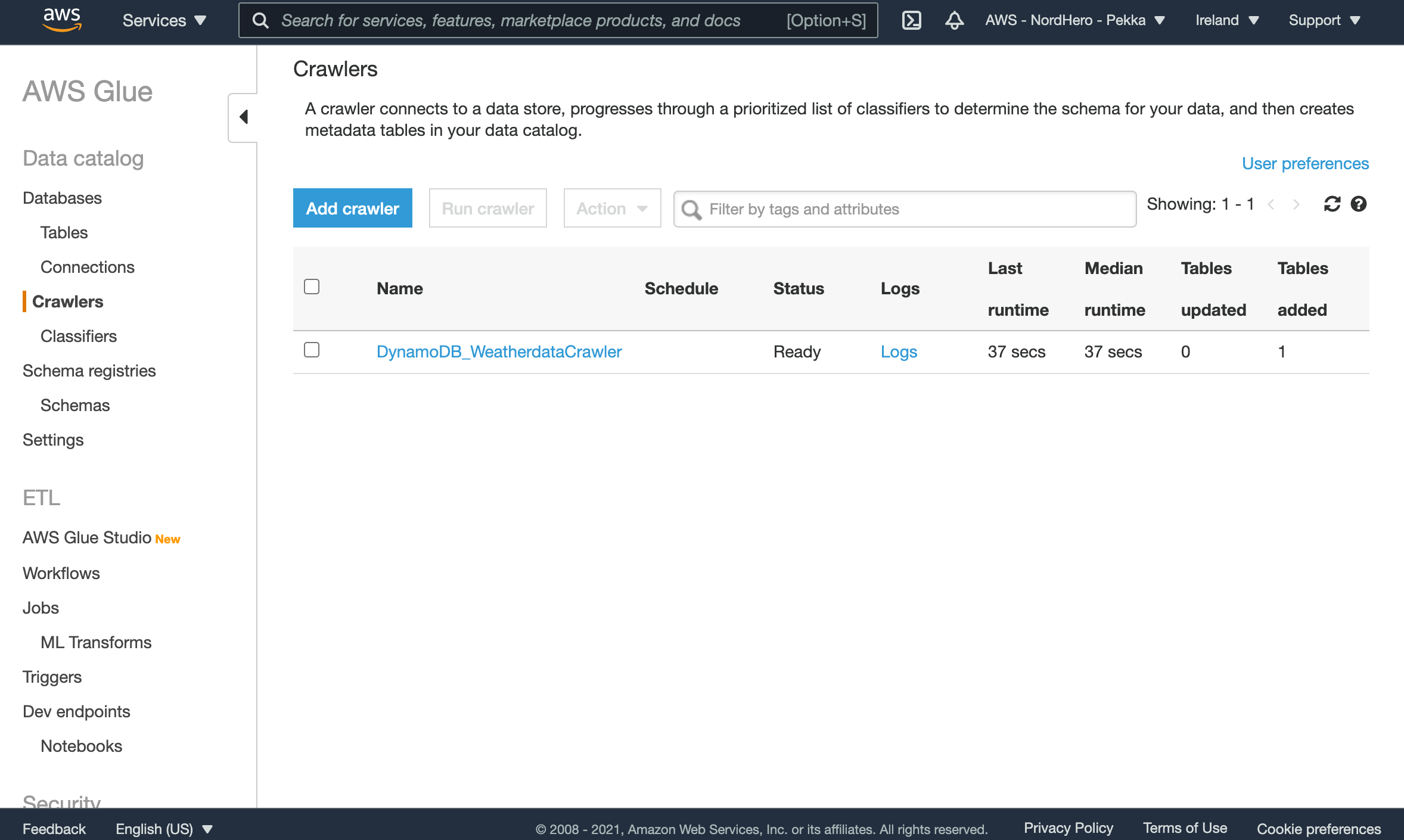Viewport: 1404px width, 840px height.
Task: Click the AWS Glue sidebar title
Action: pyautogui.click(x=88, y=92)
